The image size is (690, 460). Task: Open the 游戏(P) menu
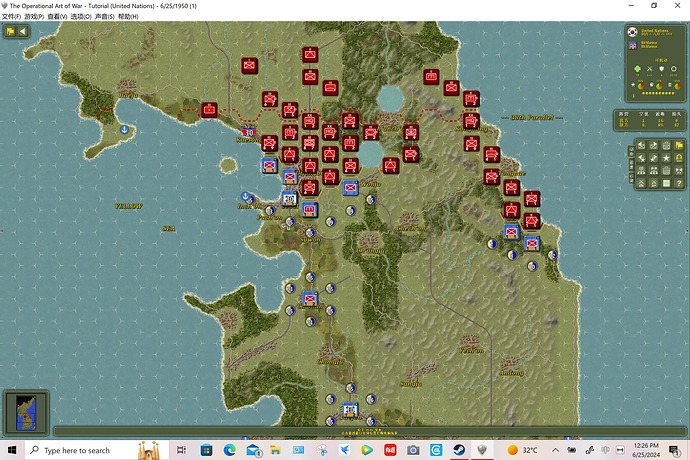(x=34, y=17)
